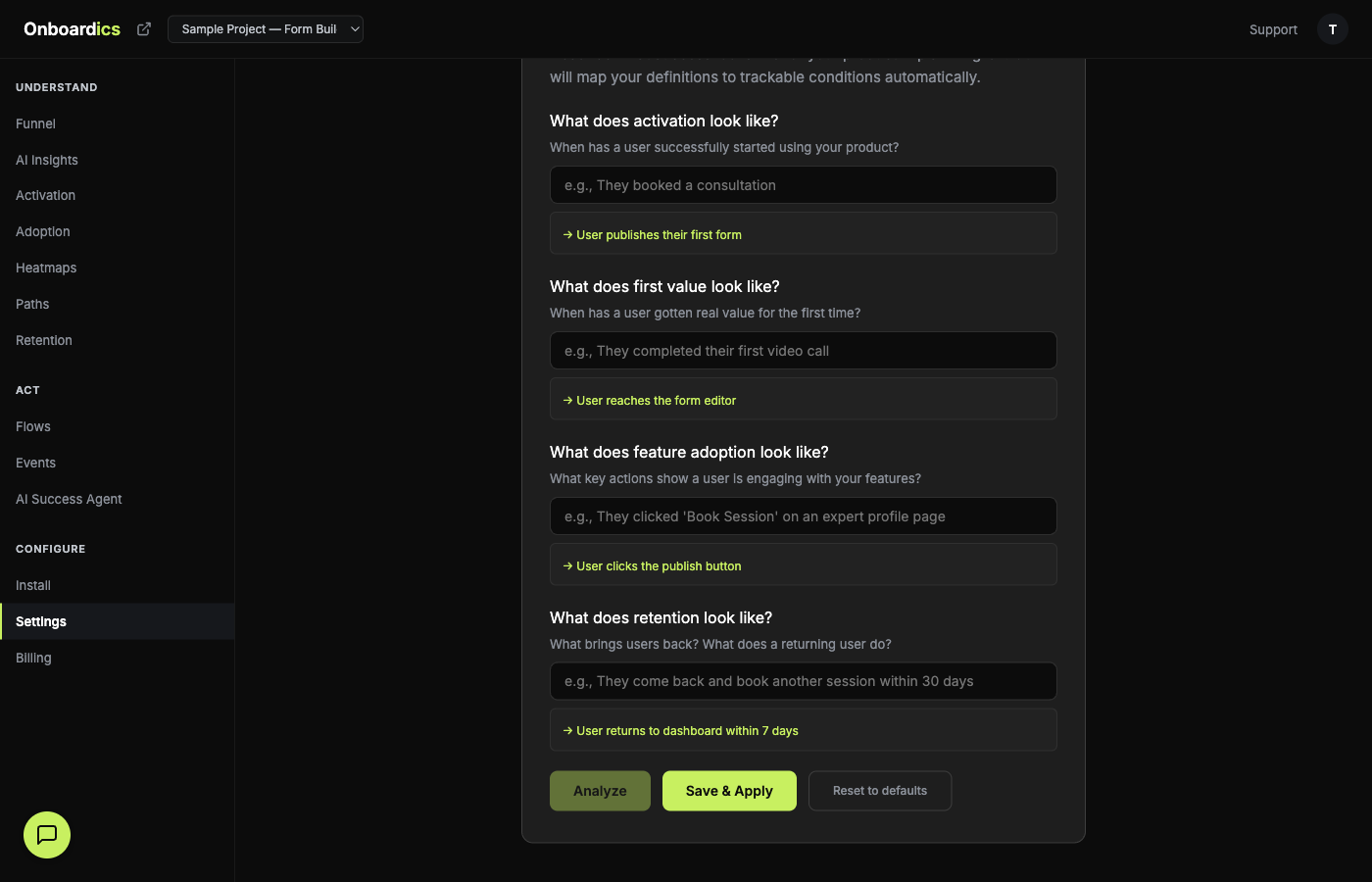This screenshot has width=1372, height=882.
Task: Click arrow icon on 'User returns to dashboard' suggestion
Action: 566,730
